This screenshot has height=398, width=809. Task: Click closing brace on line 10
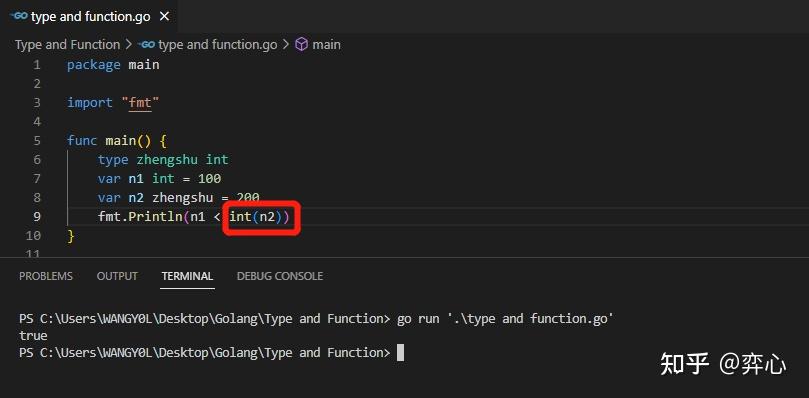tap(71, 236)
